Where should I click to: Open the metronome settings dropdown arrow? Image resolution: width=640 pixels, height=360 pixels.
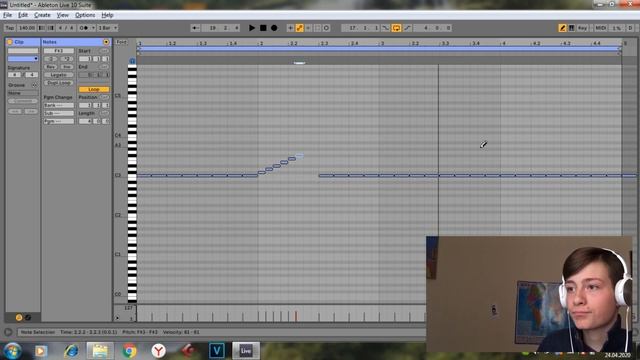93,28
